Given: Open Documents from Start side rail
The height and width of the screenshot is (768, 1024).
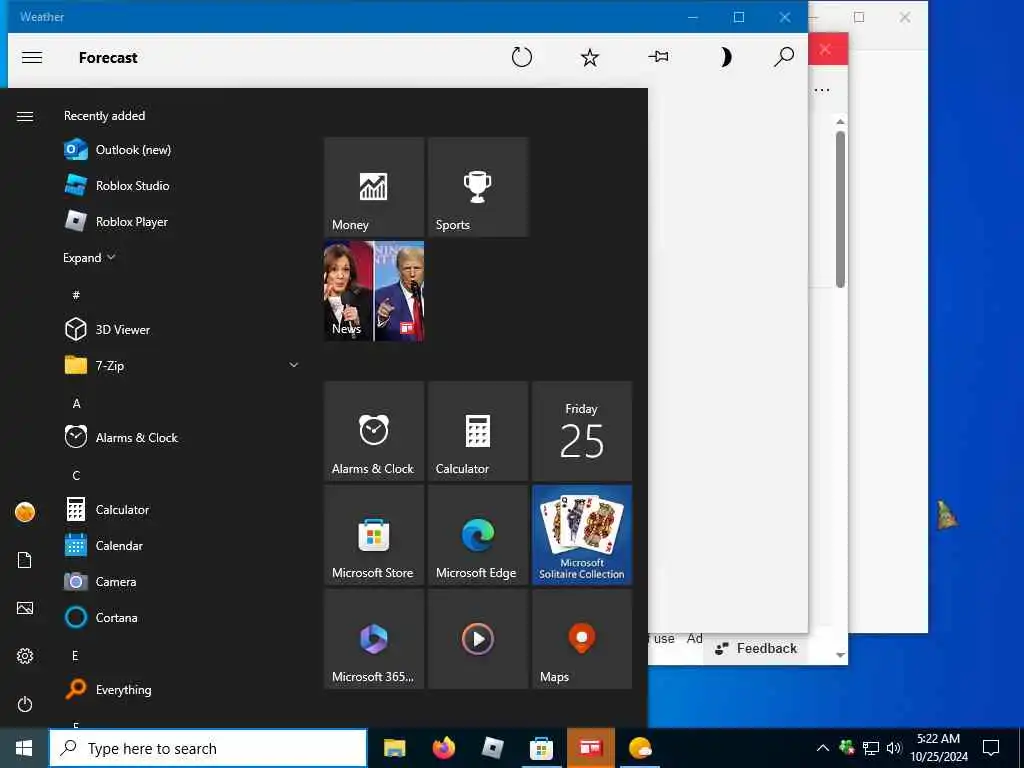Looking at the screenshot, I should point(25,560).
